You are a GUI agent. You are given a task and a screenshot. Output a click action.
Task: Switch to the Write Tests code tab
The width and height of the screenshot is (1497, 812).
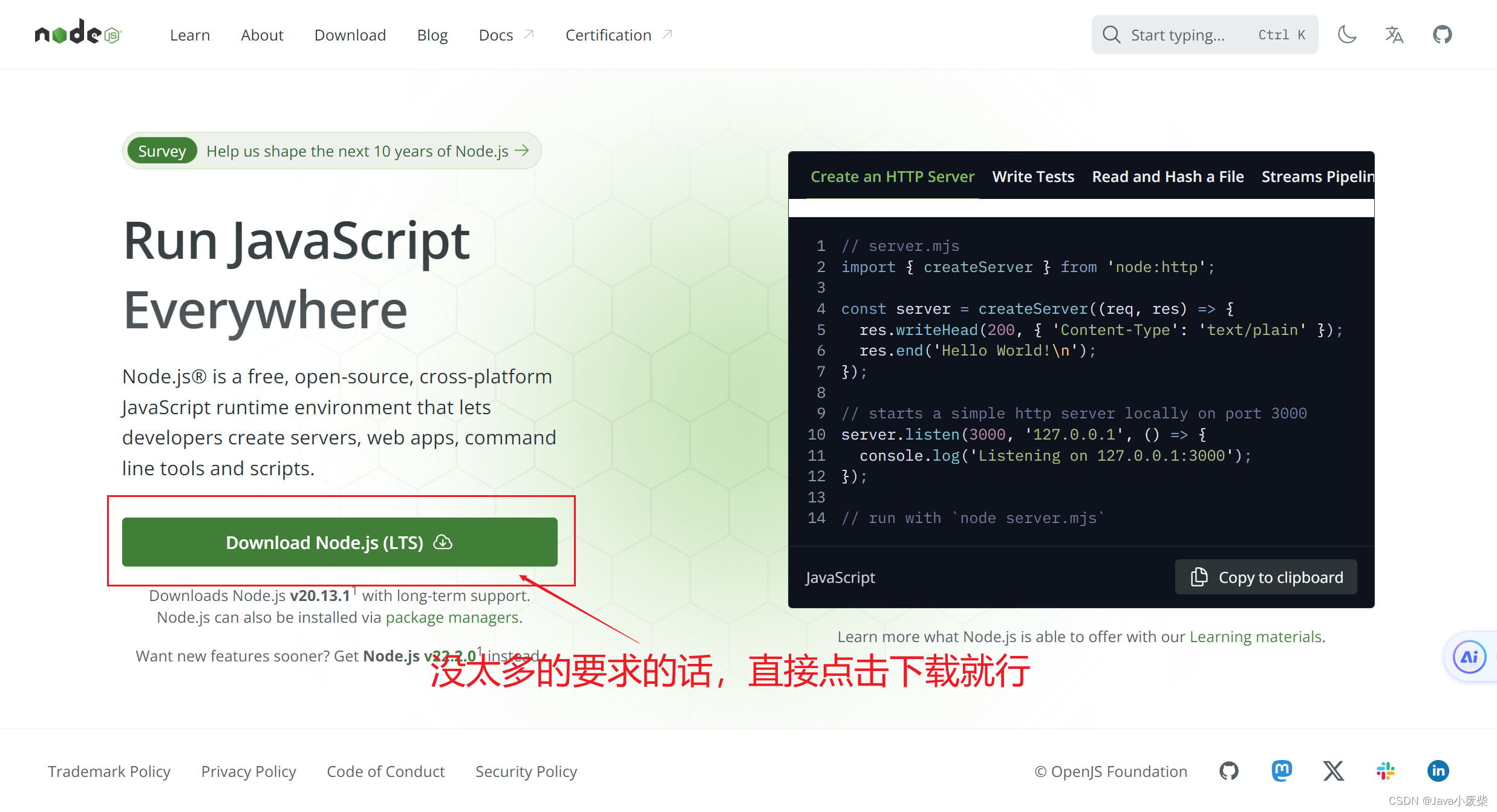[1032, 177]
